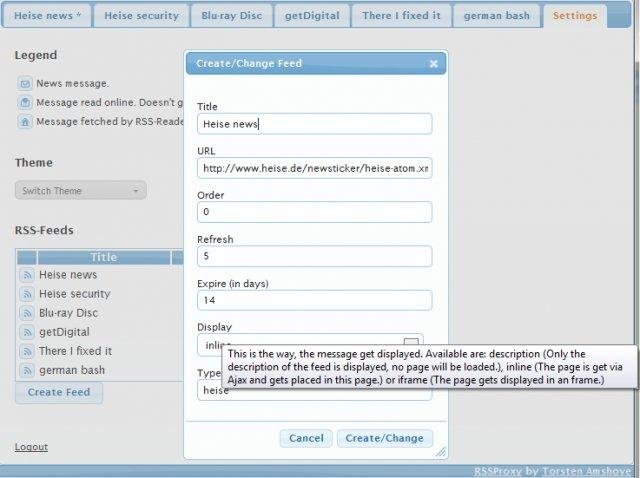The image size is (640, 478).
Task: Select the There I fixed it tab
Action: tap(401, 16)
